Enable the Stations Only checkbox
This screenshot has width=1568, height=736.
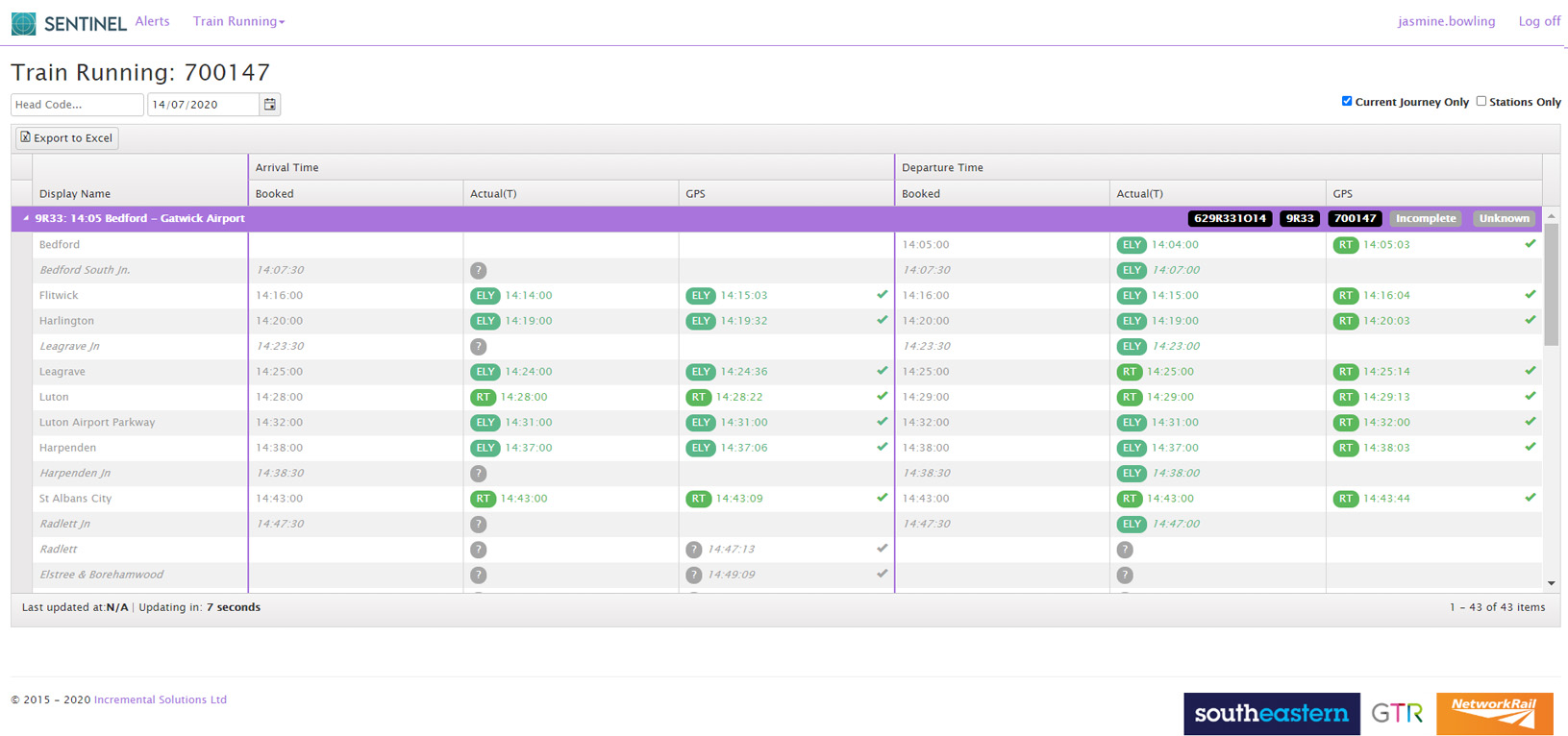(x=1481, y=101)
